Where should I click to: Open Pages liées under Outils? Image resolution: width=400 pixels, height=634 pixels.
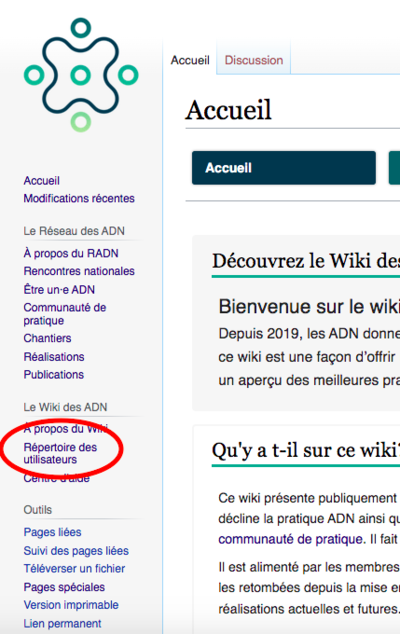52,532
